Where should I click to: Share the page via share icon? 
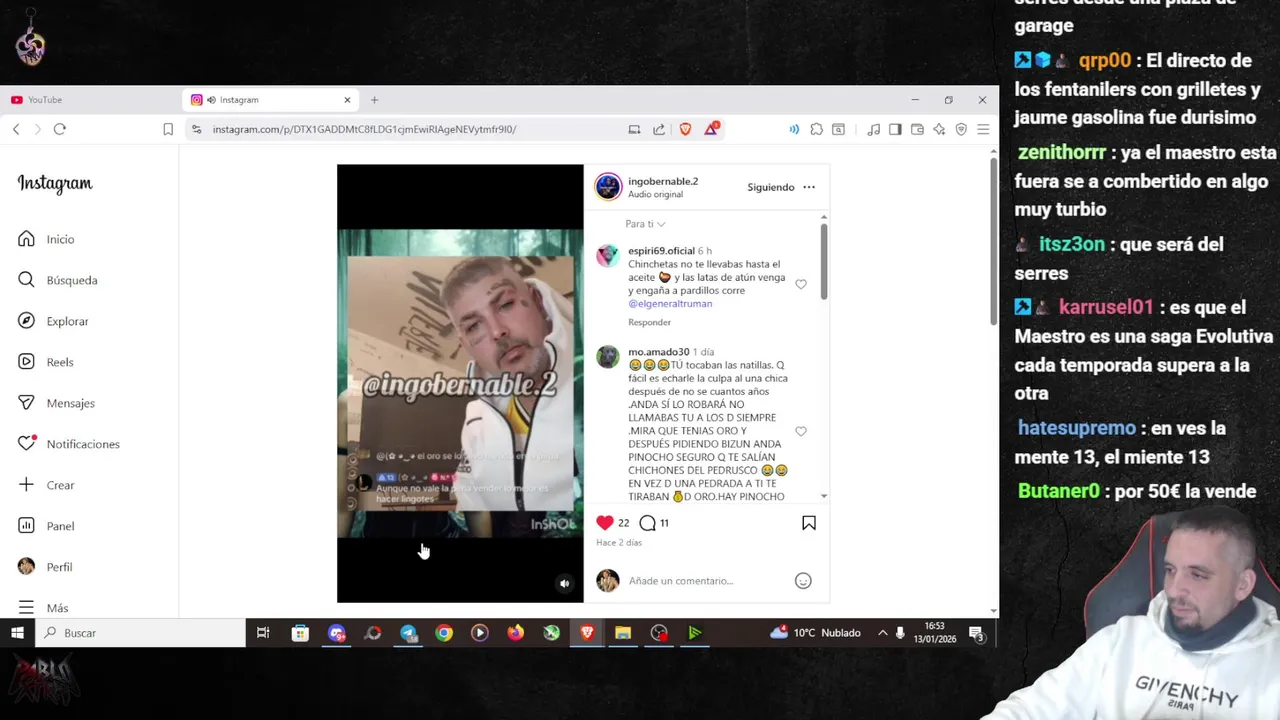pos(659,129)
